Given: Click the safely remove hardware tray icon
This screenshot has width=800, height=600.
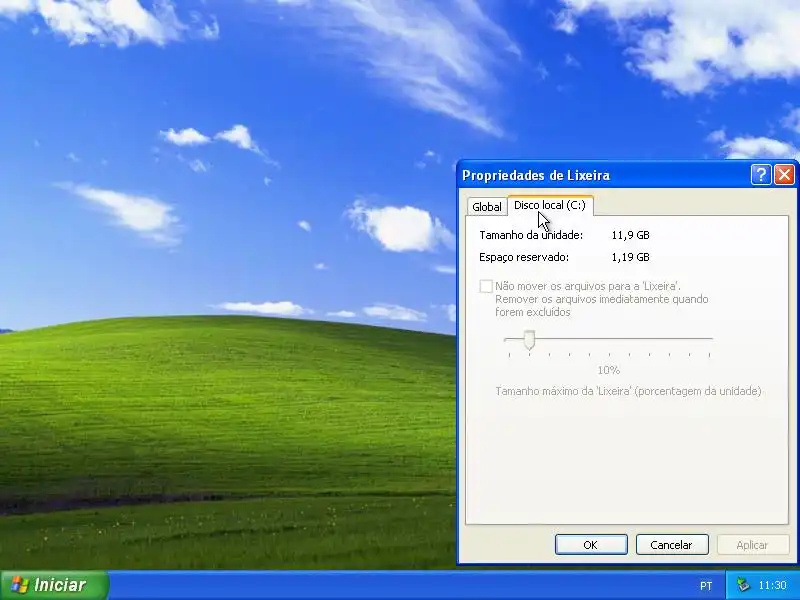Looking at the screenshot, I should (743, 585).
